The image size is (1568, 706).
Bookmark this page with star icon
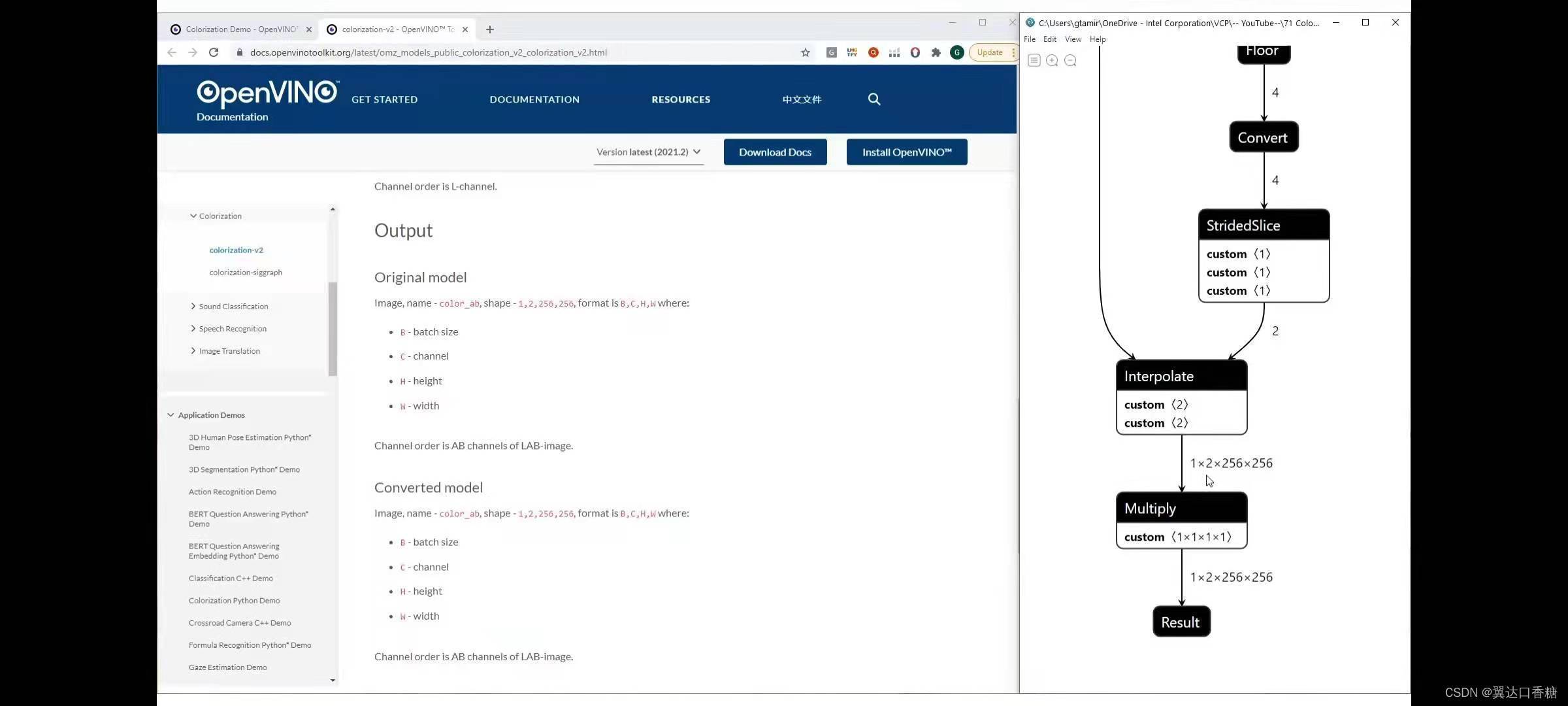(x=806, y=52)
